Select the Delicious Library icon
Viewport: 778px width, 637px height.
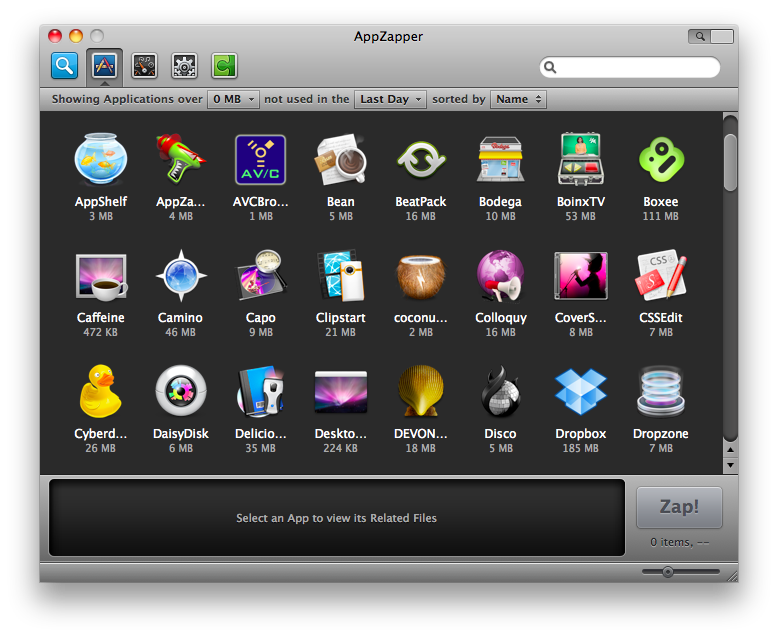point(260,391)
